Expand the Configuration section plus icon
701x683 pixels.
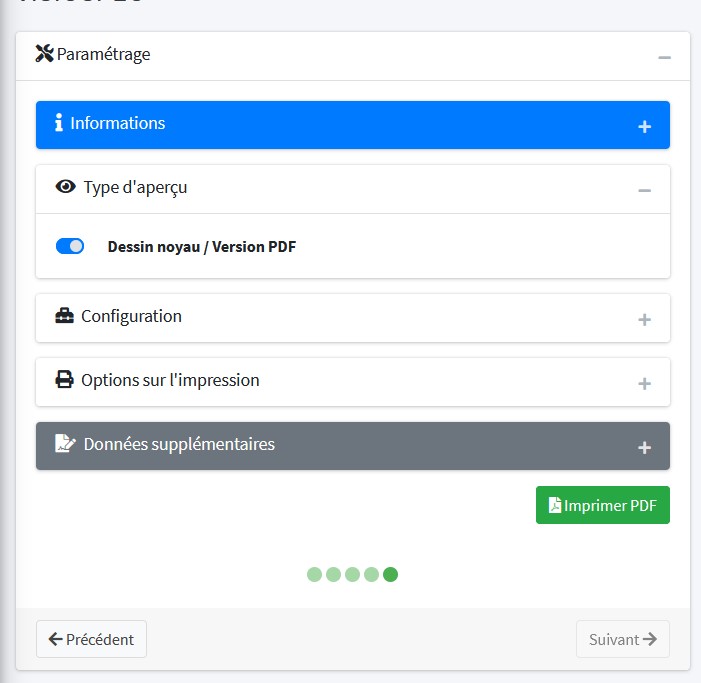pyautogui.click(x=644, y=320)
